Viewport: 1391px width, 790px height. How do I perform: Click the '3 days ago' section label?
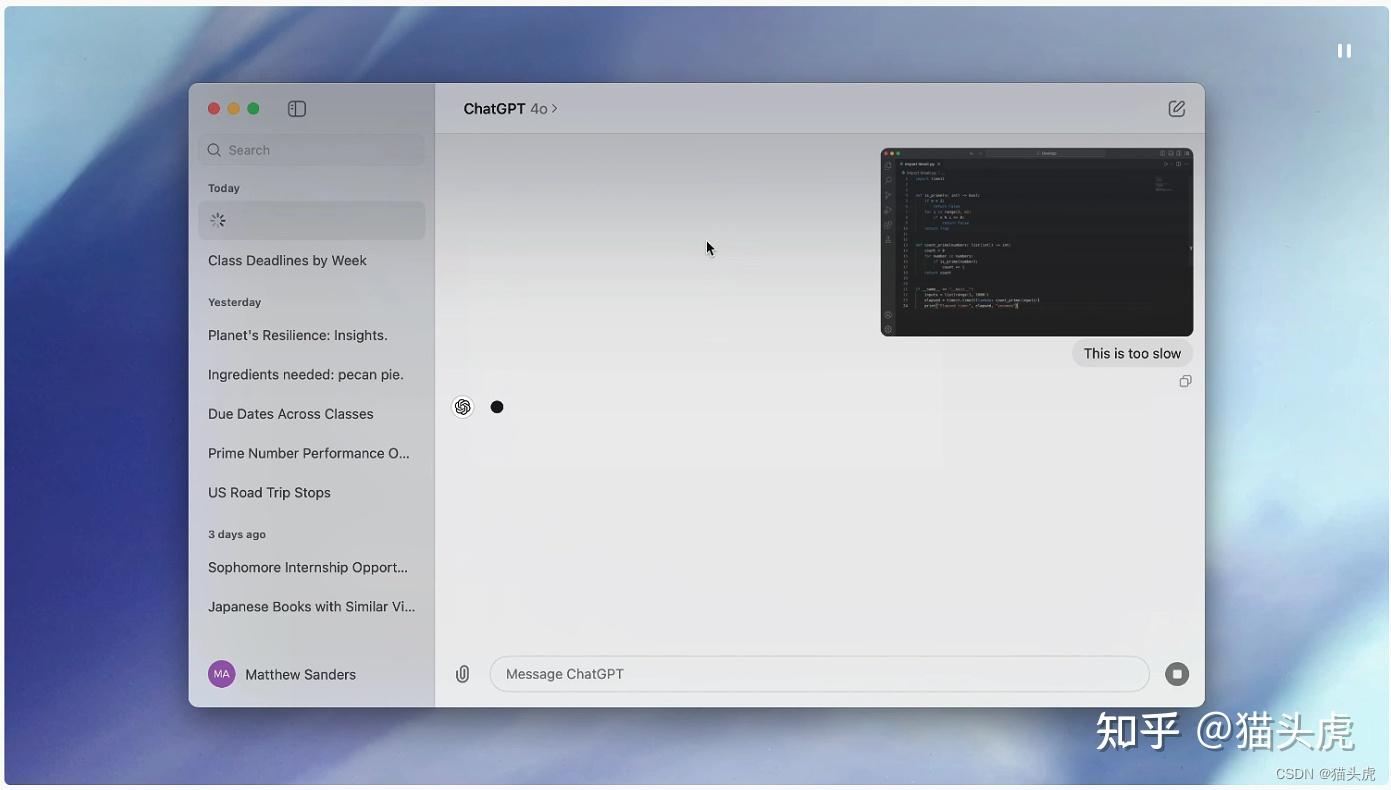click(237, 534)
